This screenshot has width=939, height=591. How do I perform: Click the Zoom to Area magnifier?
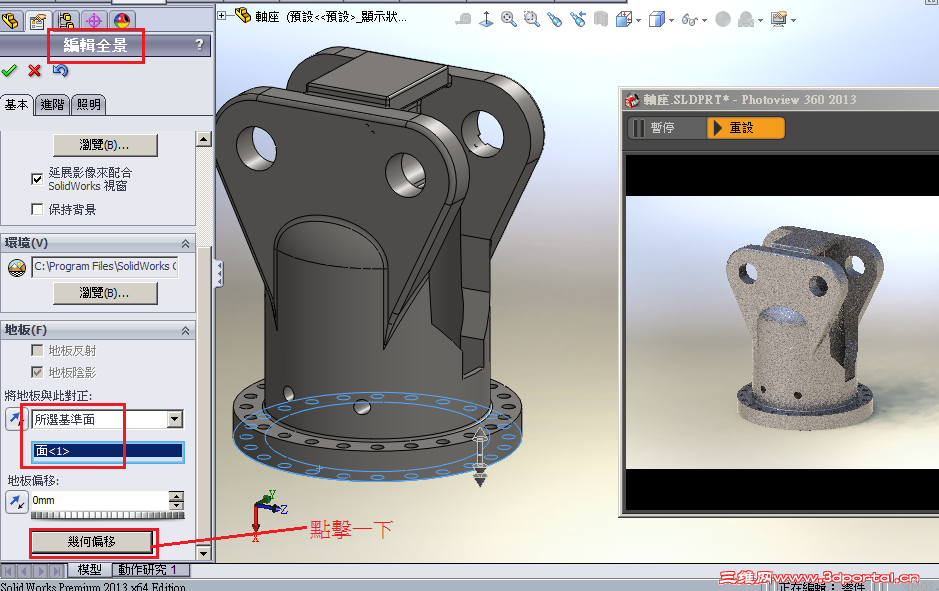[531, 19]
